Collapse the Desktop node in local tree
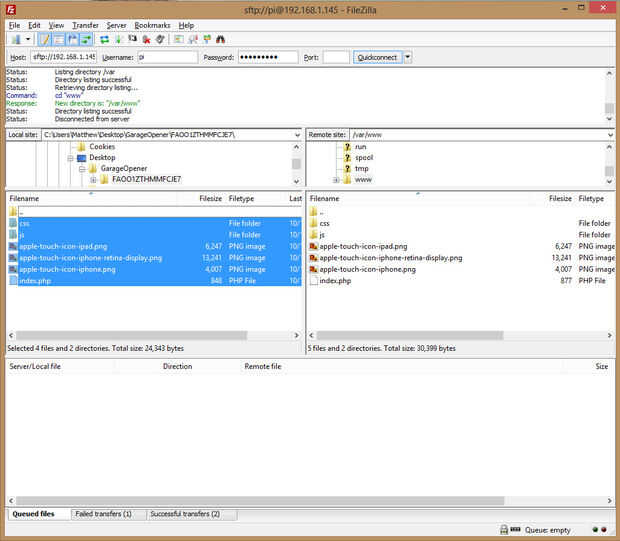The height and width of the screenshot is (541, 620). tap(70, 158)
